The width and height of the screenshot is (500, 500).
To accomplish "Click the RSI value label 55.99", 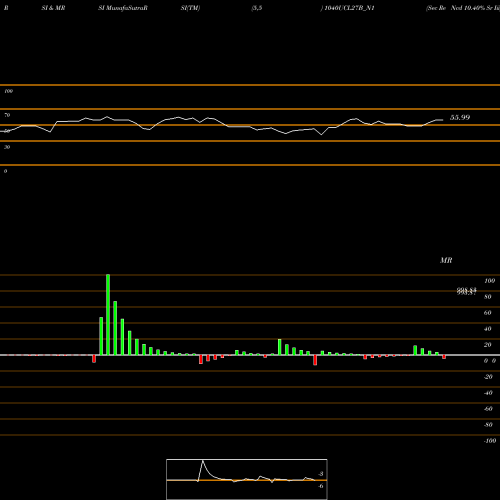I will pos(460,117).
